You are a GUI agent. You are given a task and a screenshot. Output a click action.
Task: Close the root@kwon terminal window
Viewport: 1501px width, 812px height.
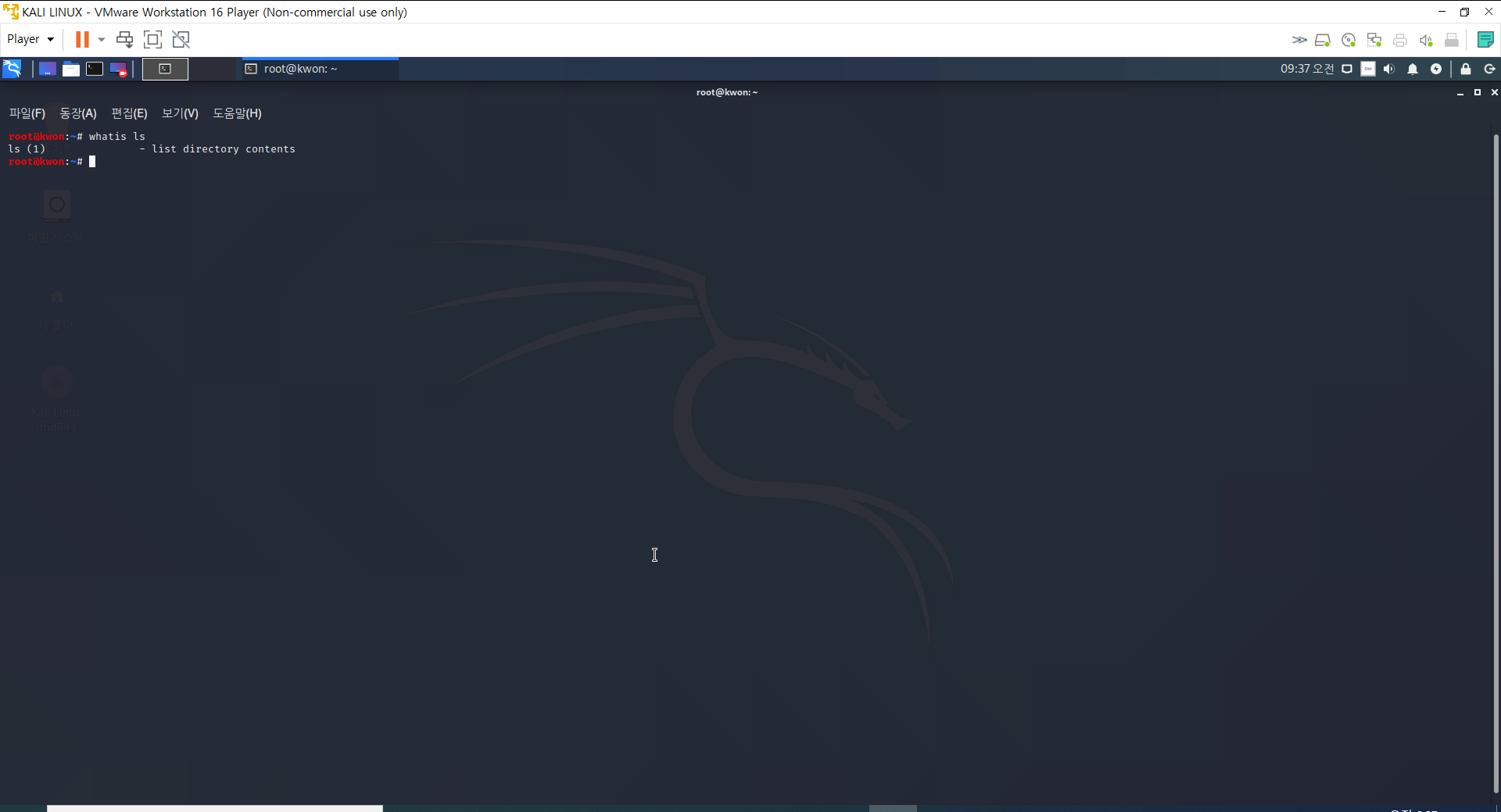click(1494, 92)
